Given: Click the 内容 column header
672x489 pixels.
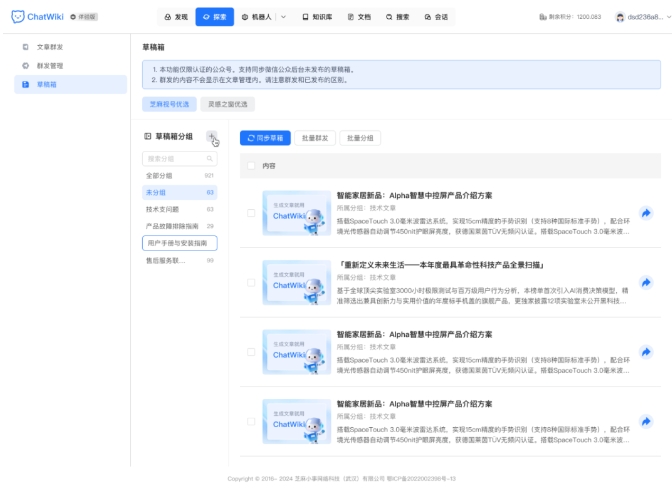Looking at the screenshot, I should point(269,166).
